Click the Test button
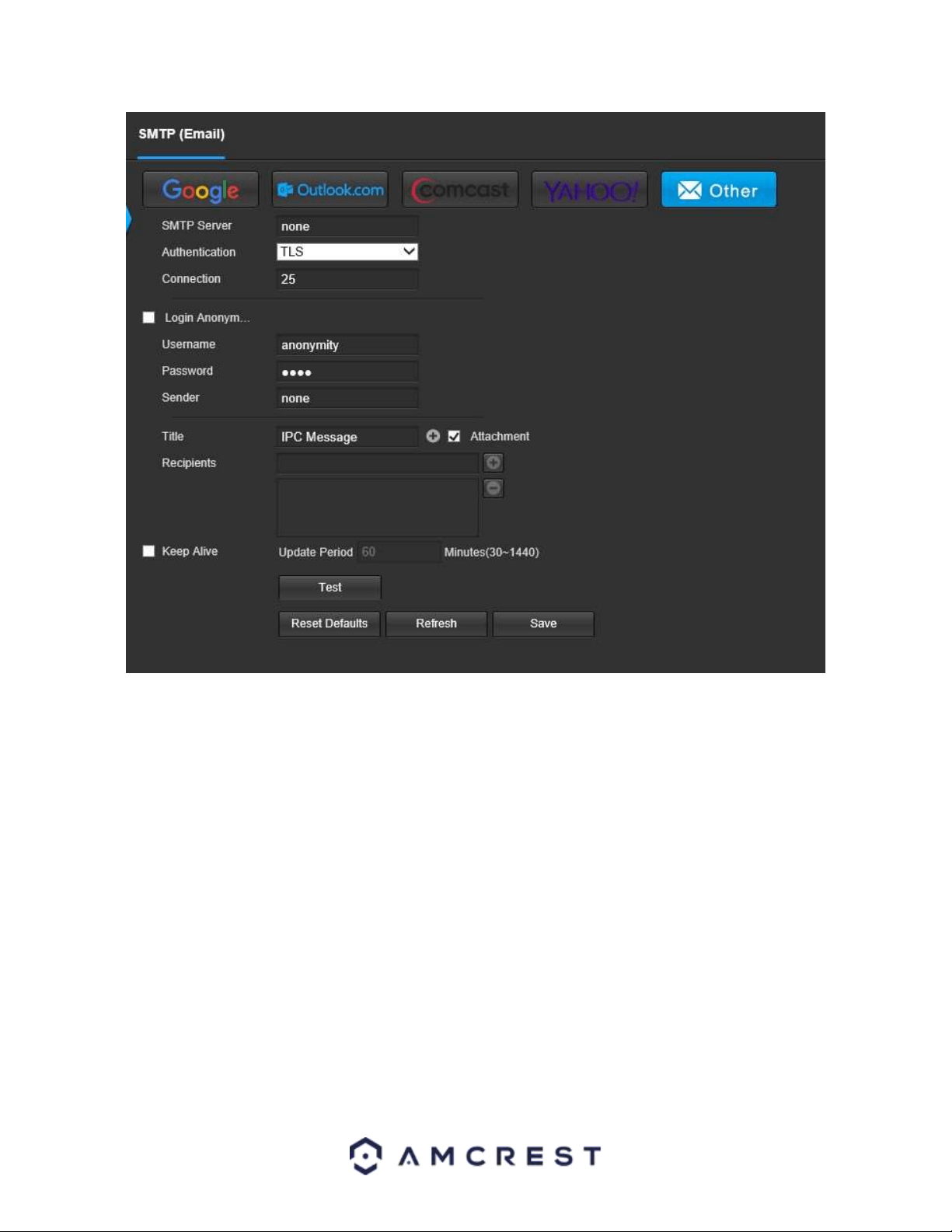This screenshot has width=952, height=1232. [330, 588]
